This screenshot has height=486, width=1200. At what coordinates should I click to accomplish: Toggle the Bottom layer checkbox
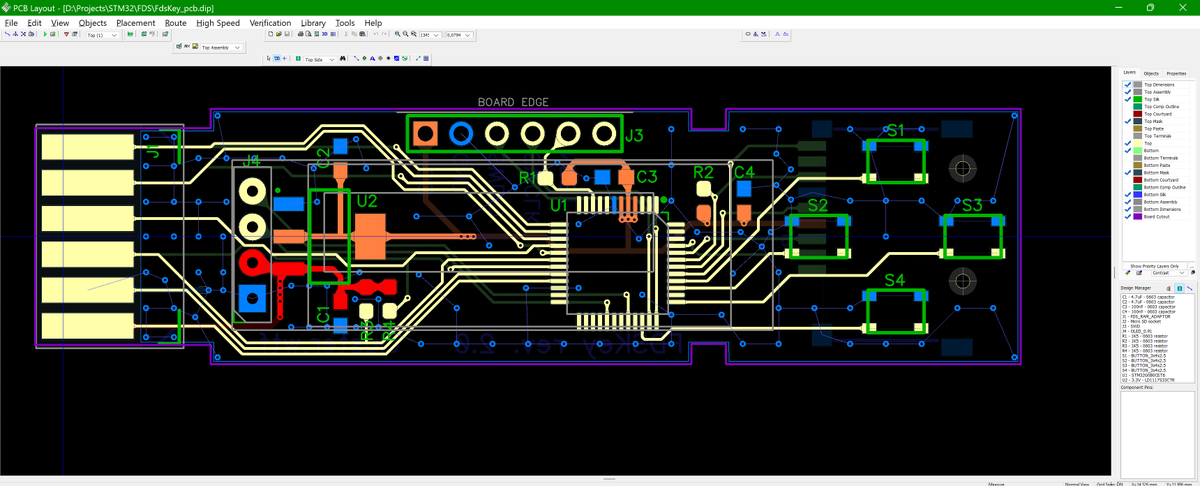click(1128, 151)
